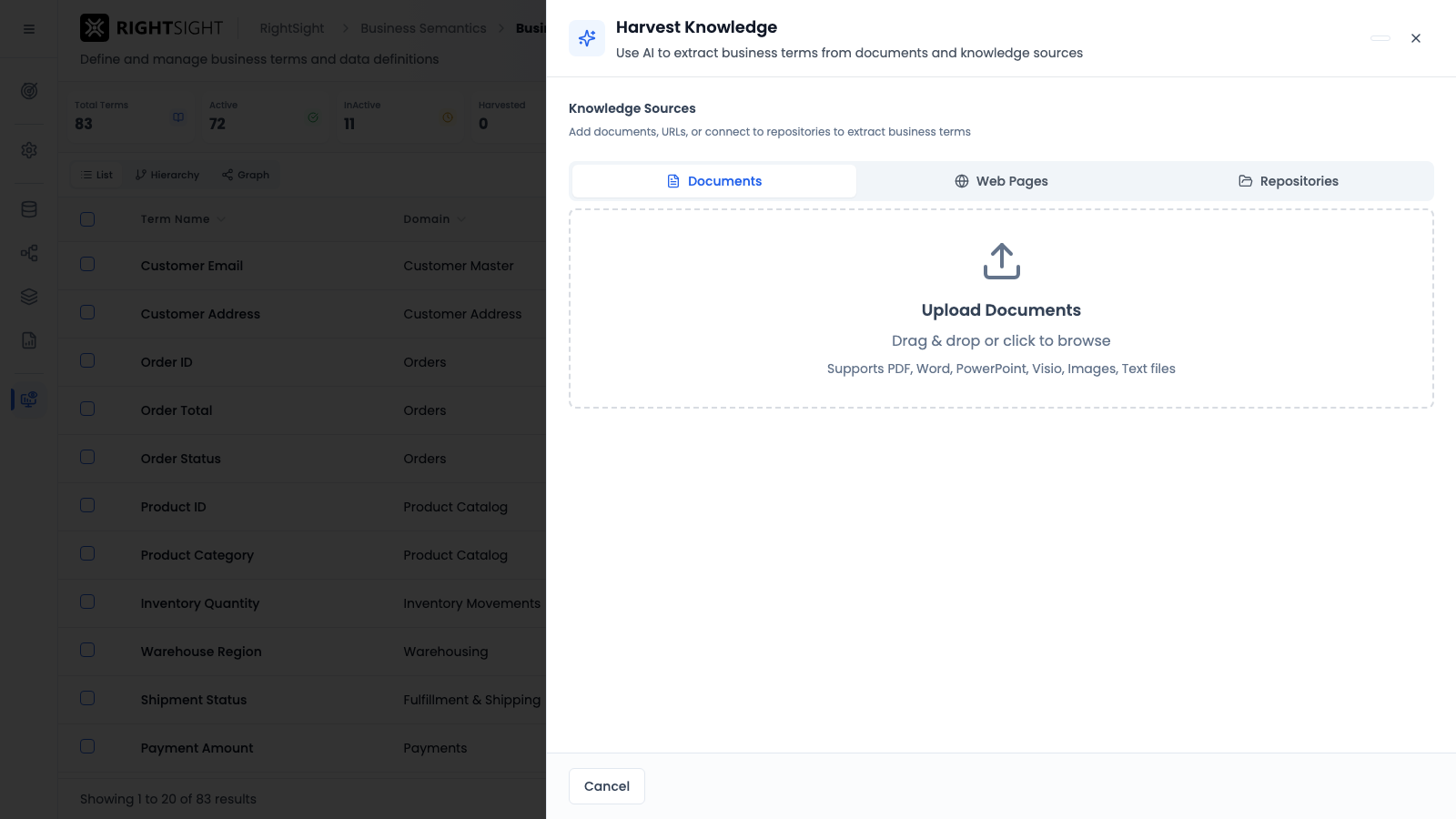Click the Product Category term name
This screenshot has width=1456, height=819.
(197, 555)
